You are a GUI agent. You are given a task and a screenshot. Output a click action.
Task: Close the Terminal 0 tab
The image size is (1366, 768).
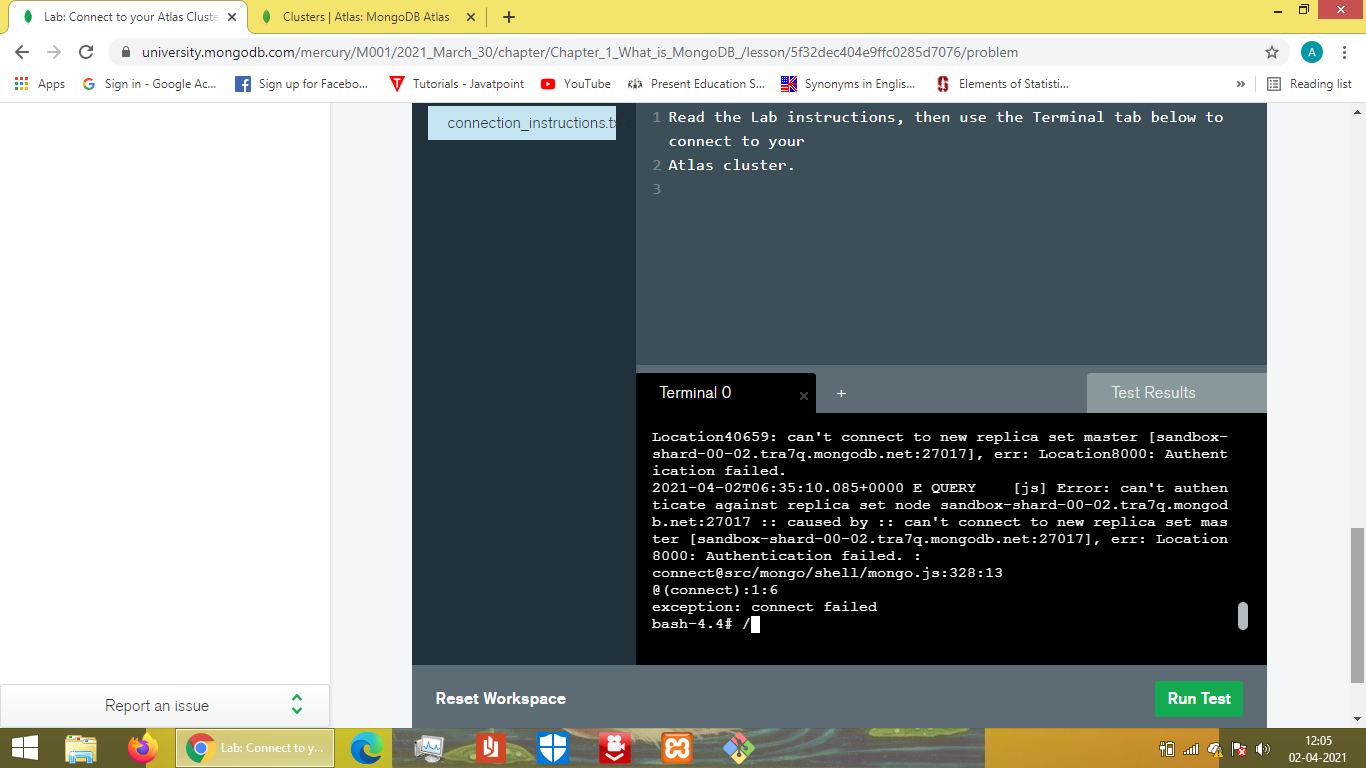point(803,396)
